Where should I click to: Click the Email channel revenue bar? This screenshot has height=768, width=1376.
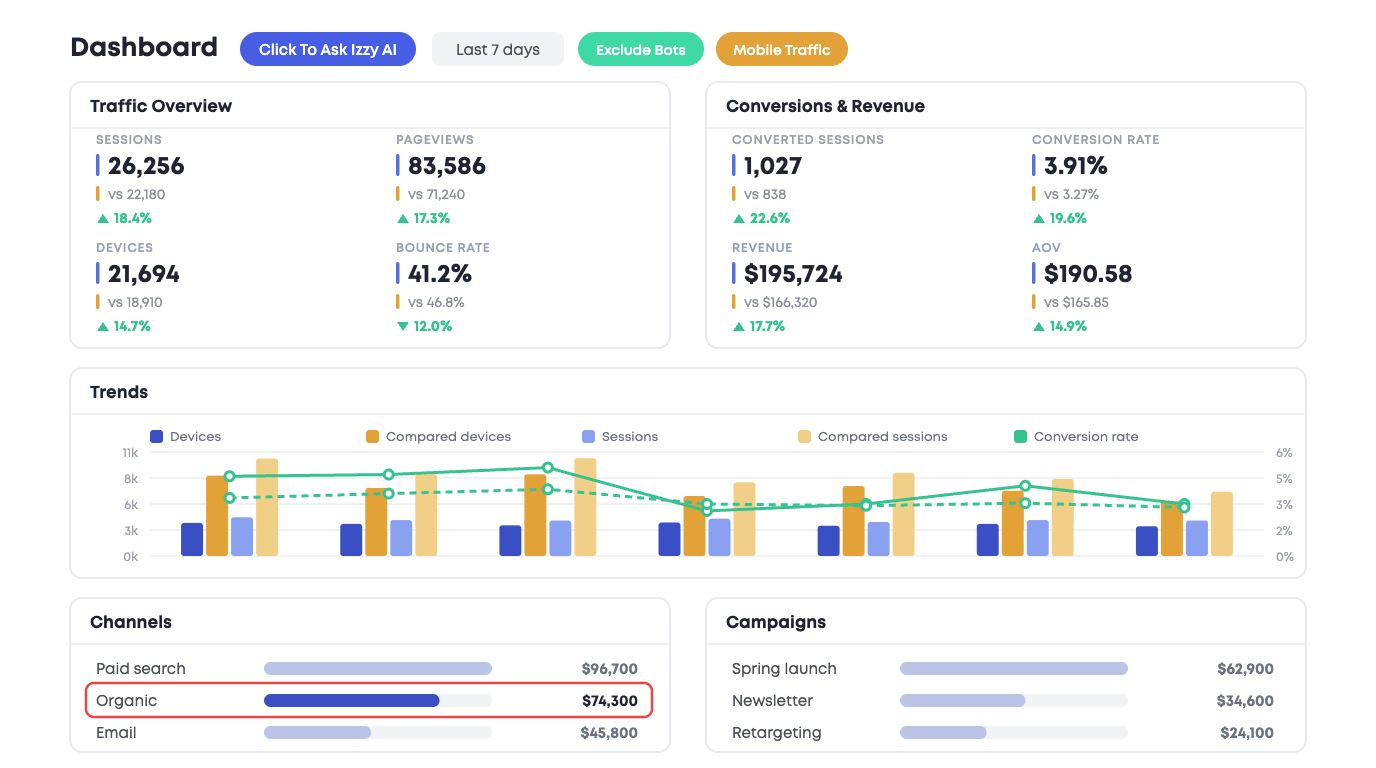378,732
